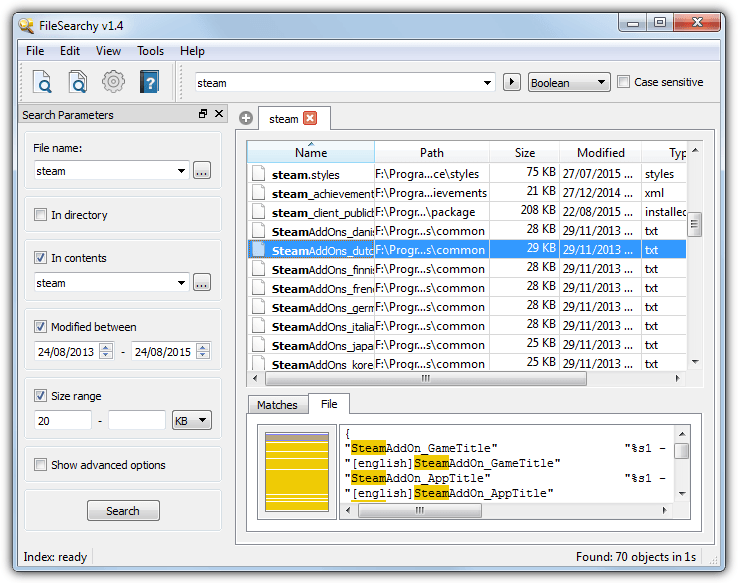Click the end date 24/08/2015 spinner

coord(203,351)
